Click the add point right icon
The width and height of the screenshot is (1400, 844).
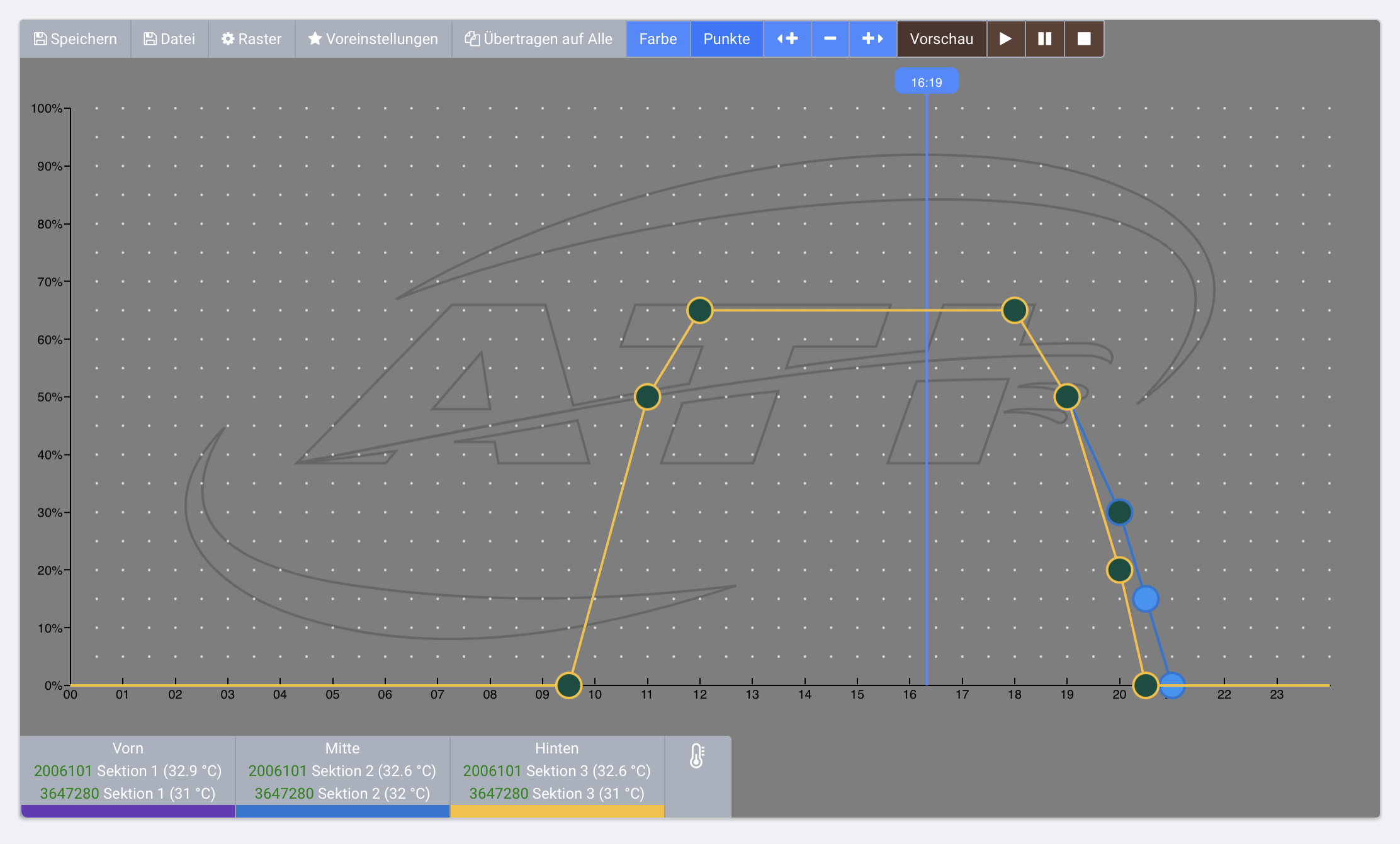(x=872, y=39)
